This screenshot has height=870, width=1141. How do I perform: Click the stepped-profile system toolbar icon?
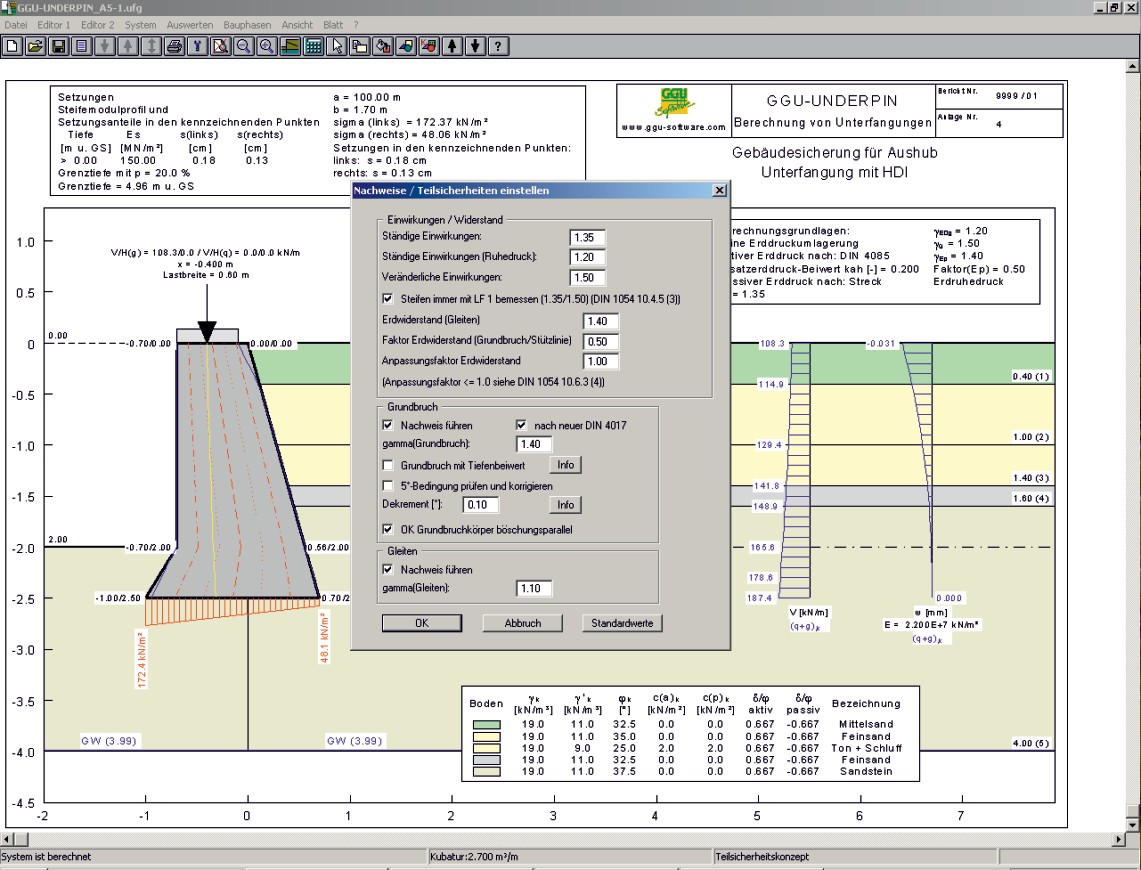[x=290, y=47]
